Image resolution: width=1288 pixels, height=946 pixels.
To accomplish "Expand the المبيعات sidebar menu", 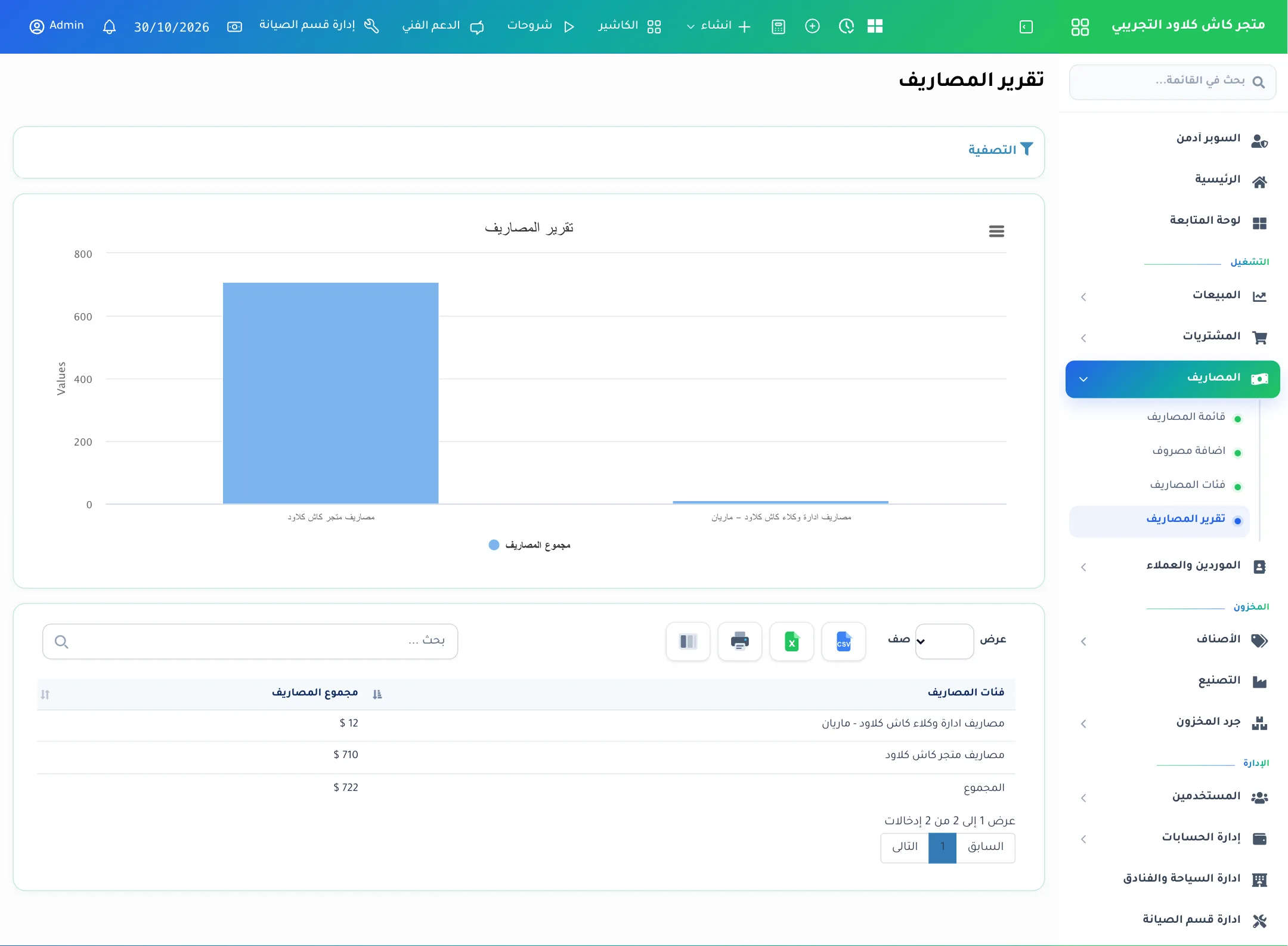I will (x=1172, y=296).
